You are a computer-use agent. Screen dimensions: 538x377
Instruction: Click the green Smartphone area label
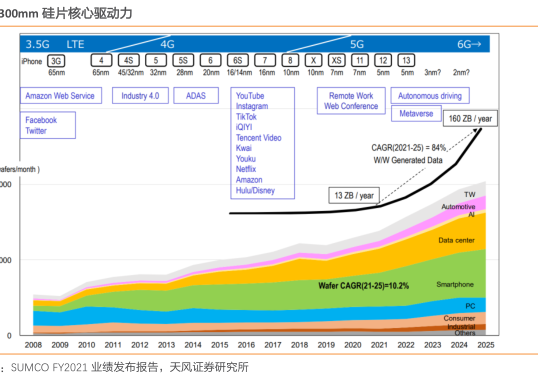455,284
